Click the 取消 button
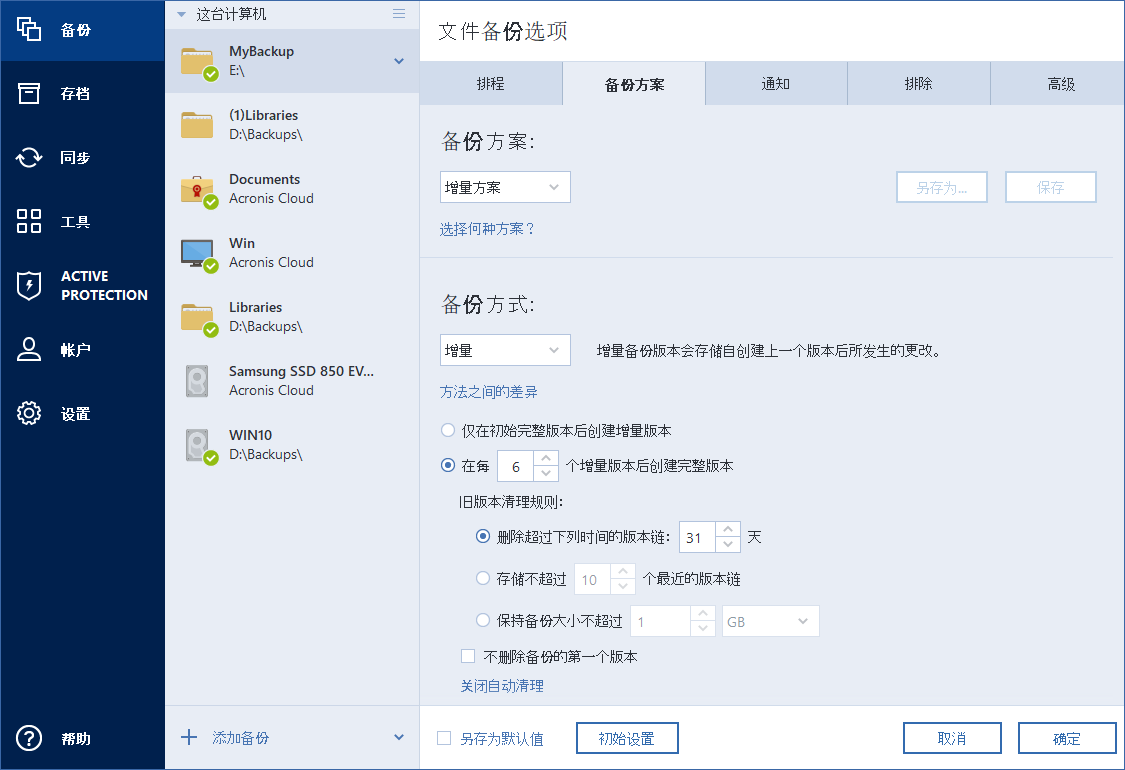Image resolution: width=1125 pixels, height=770 pixels. coord(952,738)
